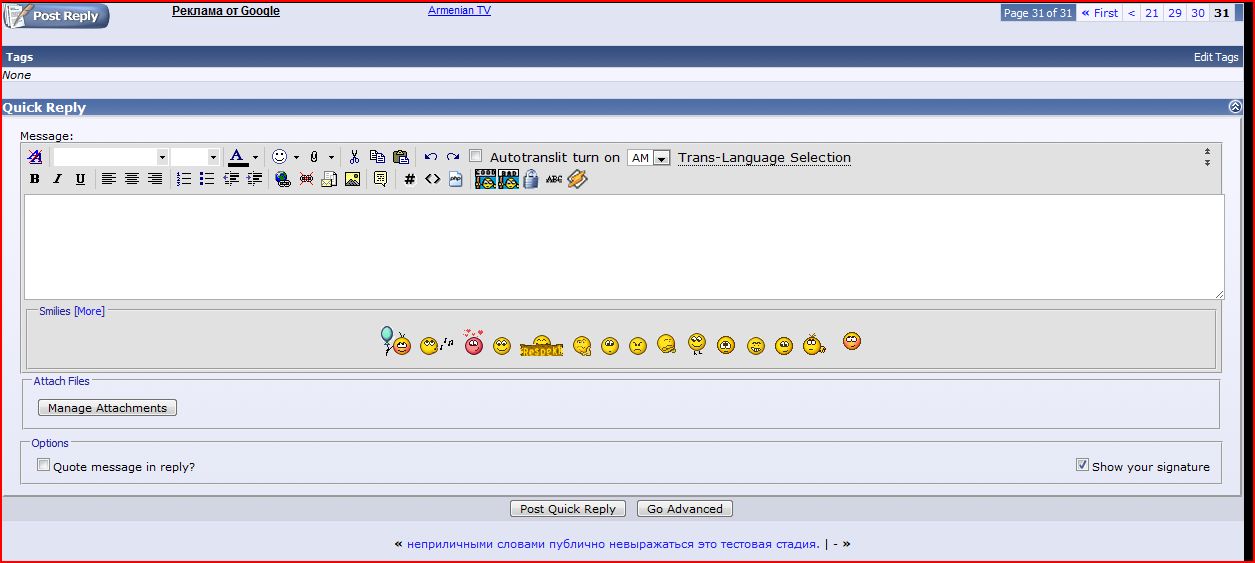1255x563 pixels.
Task: Click the Insert Image icon
Action: [352, 179]
